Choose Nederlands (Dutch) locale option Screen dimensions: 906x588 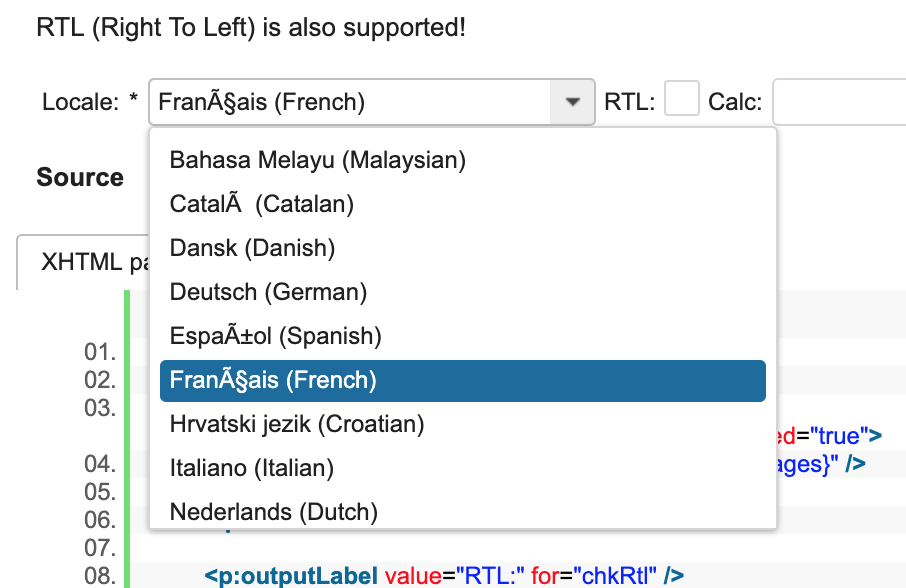coord(273,512)
